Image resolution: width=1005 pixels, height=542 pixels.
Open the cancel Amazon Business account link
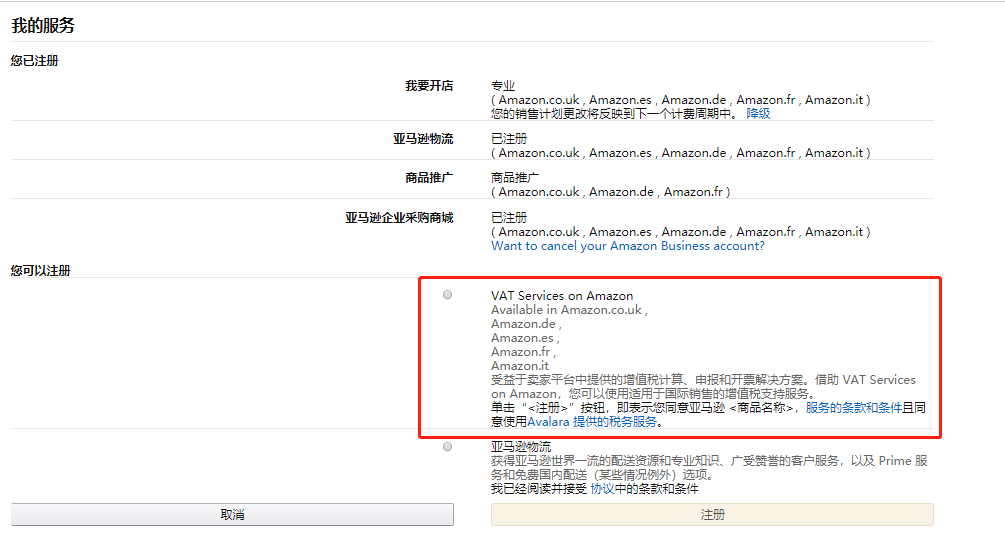627,246
